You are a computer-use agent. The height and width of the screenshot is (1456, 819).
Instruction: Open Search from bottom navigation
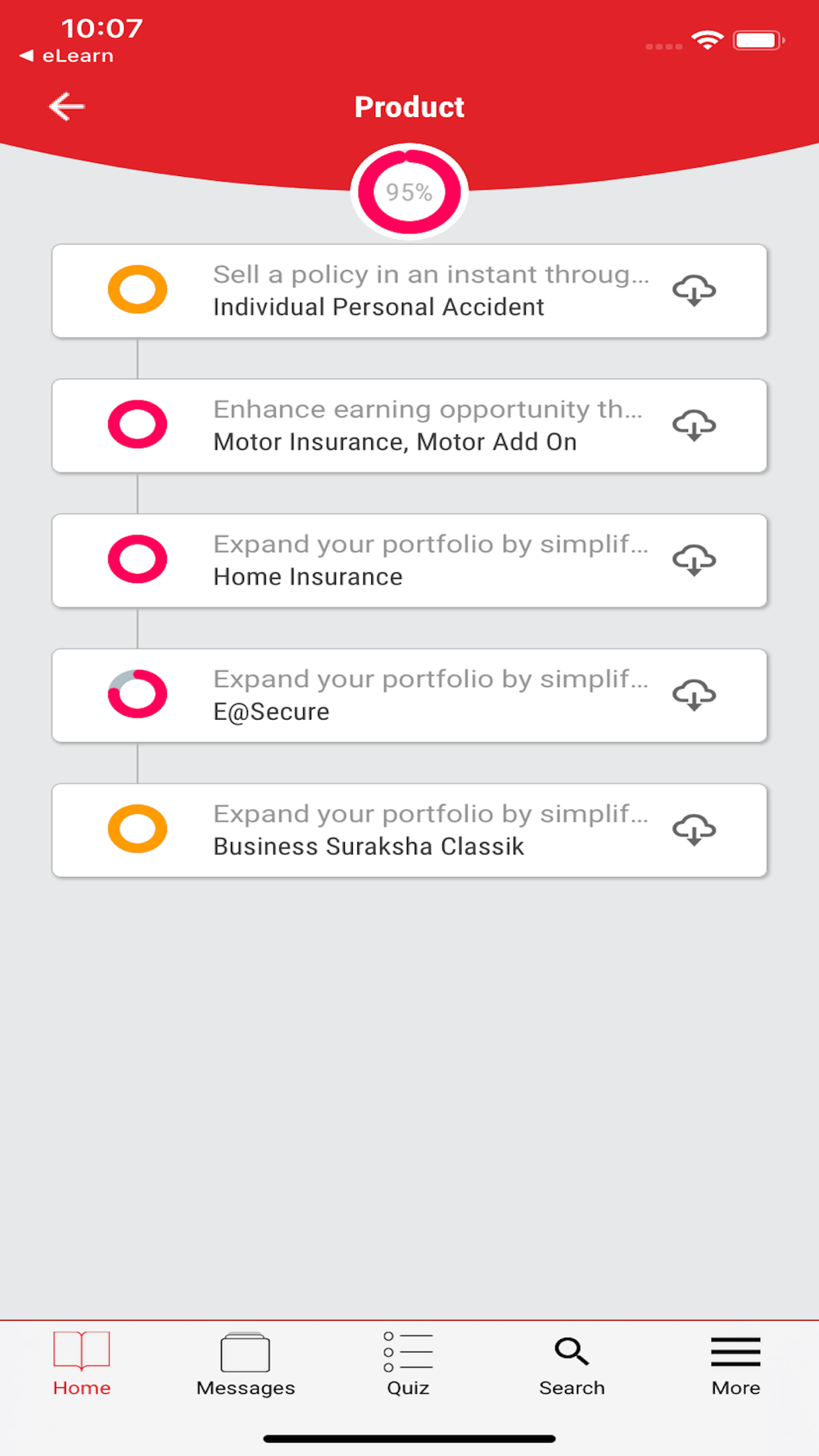click(x=572, y=1364)
